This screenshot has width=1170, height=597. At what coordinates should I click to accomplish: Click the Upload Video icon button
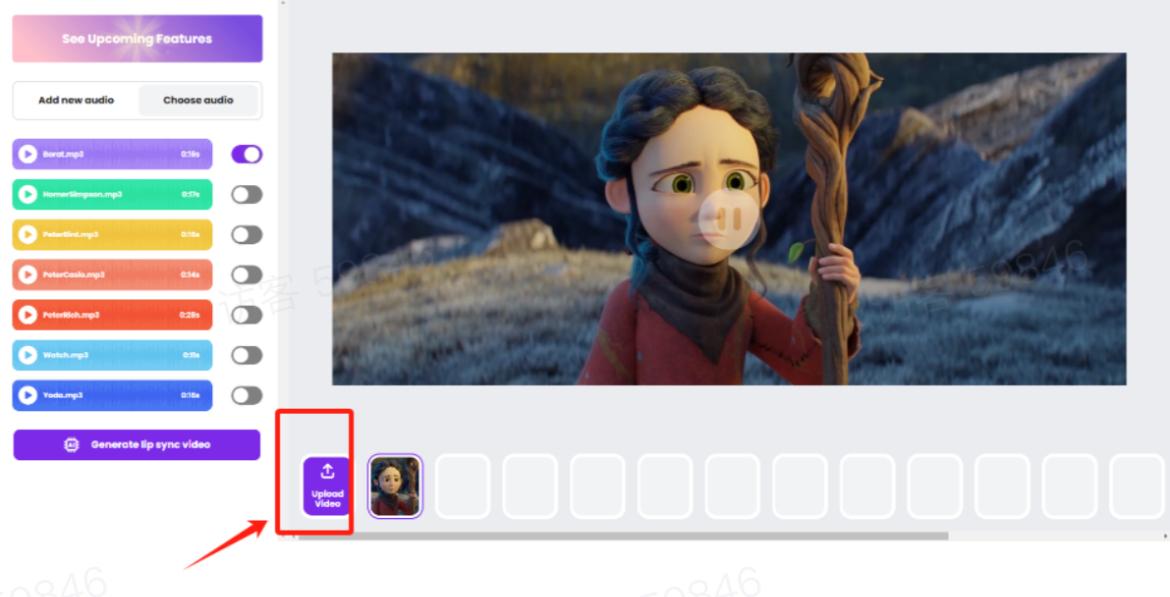[327, 485]
